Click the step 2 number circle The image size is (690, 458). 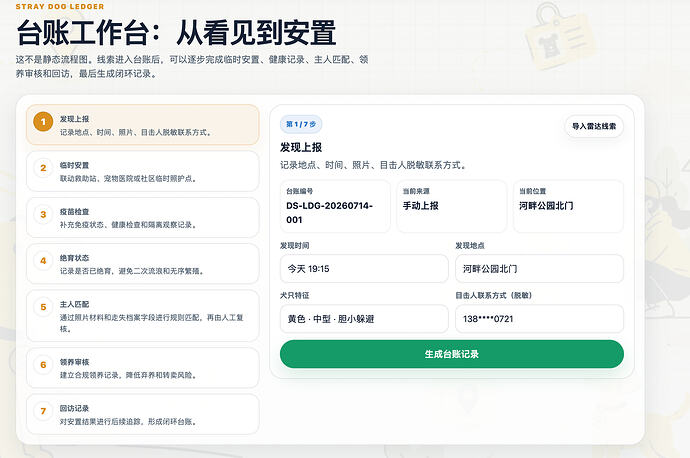pos(43,168)
